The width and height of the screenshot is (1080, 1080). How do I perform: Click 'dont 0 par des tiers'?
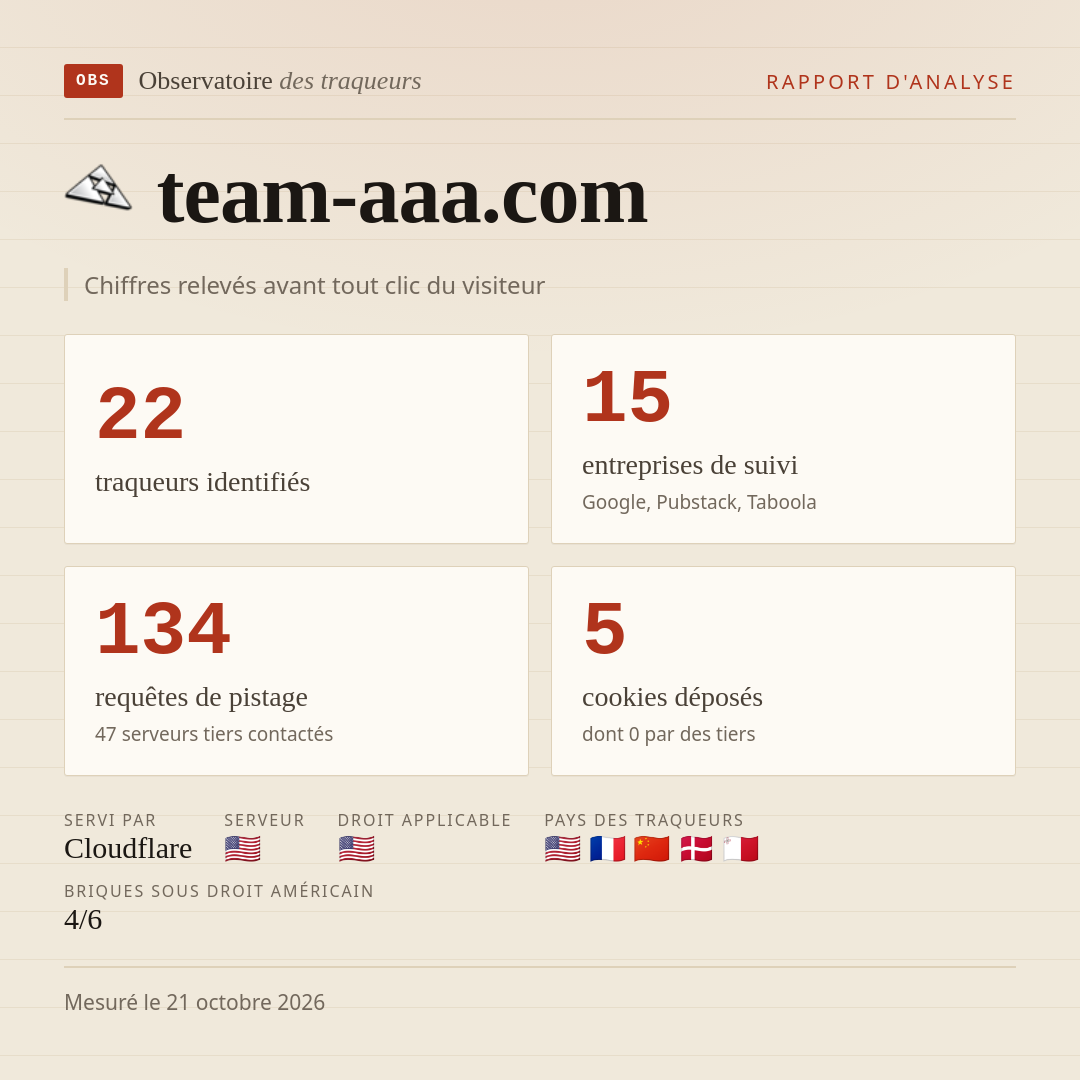pyautogui.click(x=668, y=734)
